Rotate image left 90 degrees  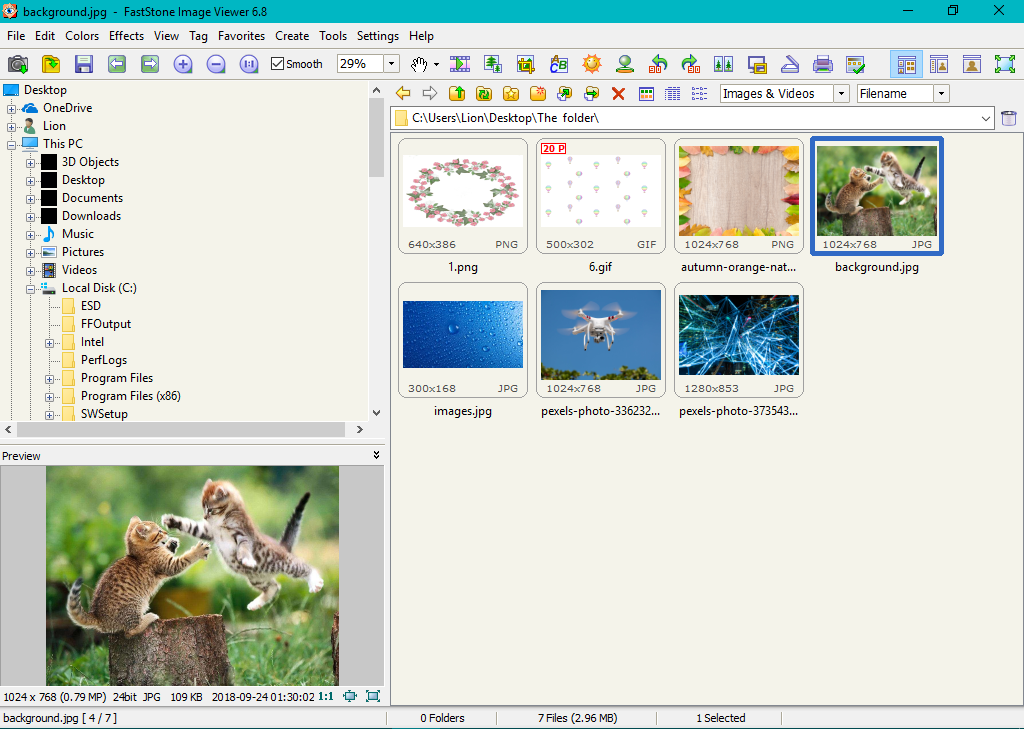pos(658,64)
